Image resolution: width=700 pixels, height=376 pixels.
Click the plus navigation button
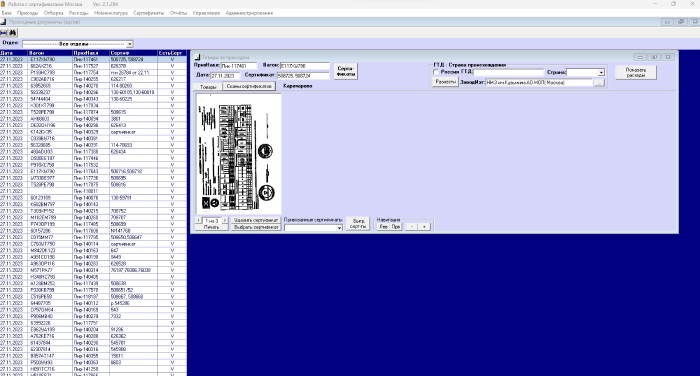pos(424,227)
